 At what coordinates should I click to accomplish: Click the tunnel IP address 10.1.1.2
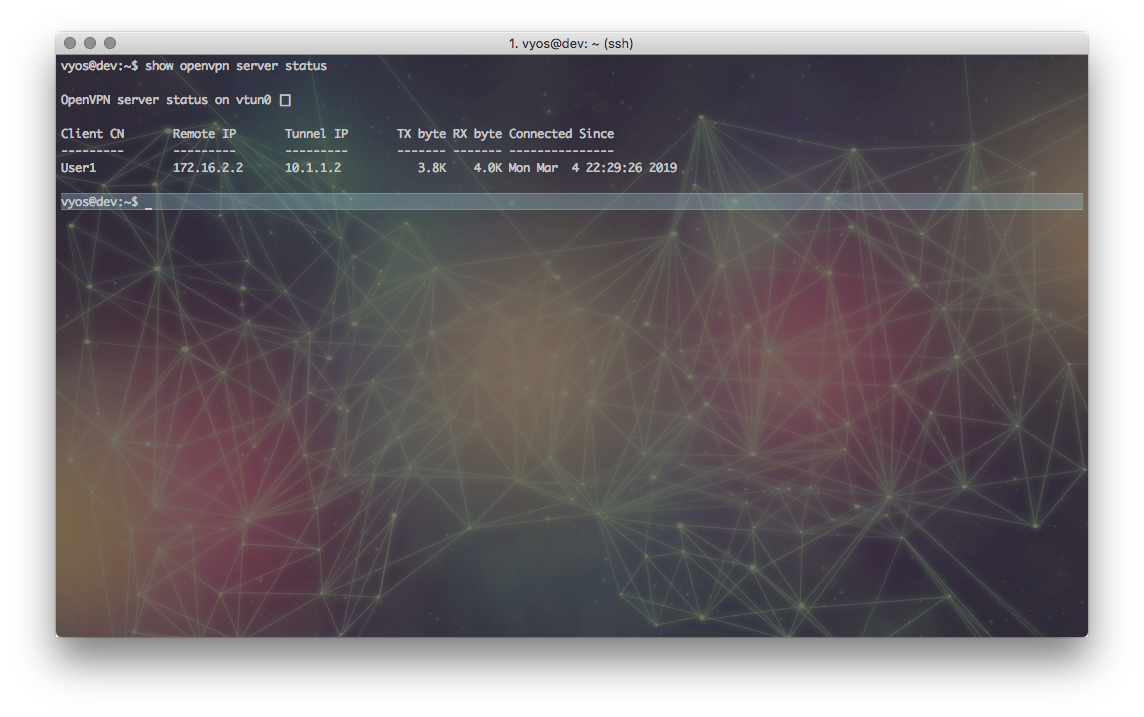pyautogui.click(x=313, y=168)
